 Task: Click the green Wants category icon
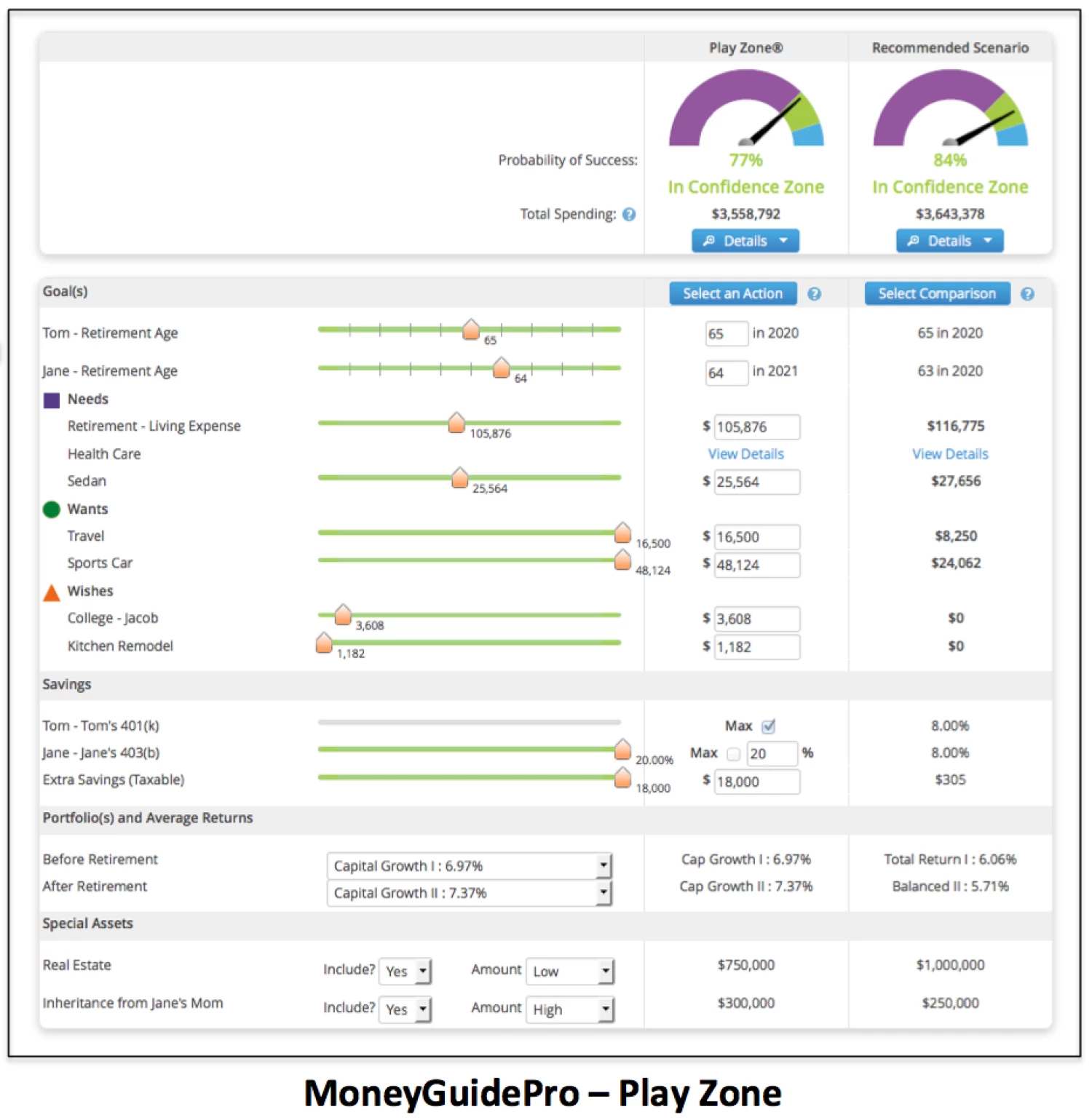pos(52,509)
